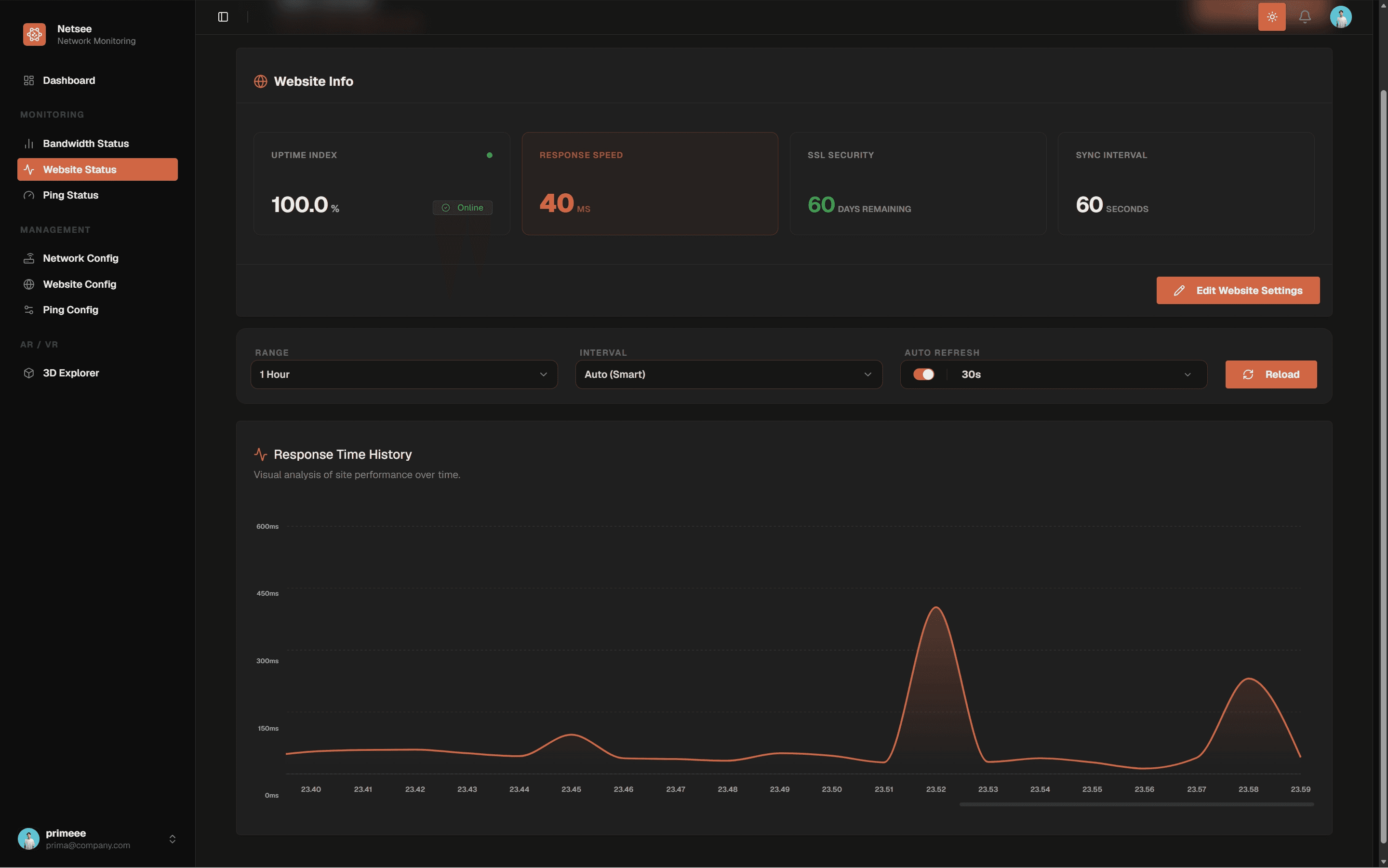The image size is (1388, 868).
Task: Click the Reload button
Action: pos(1271,374)
